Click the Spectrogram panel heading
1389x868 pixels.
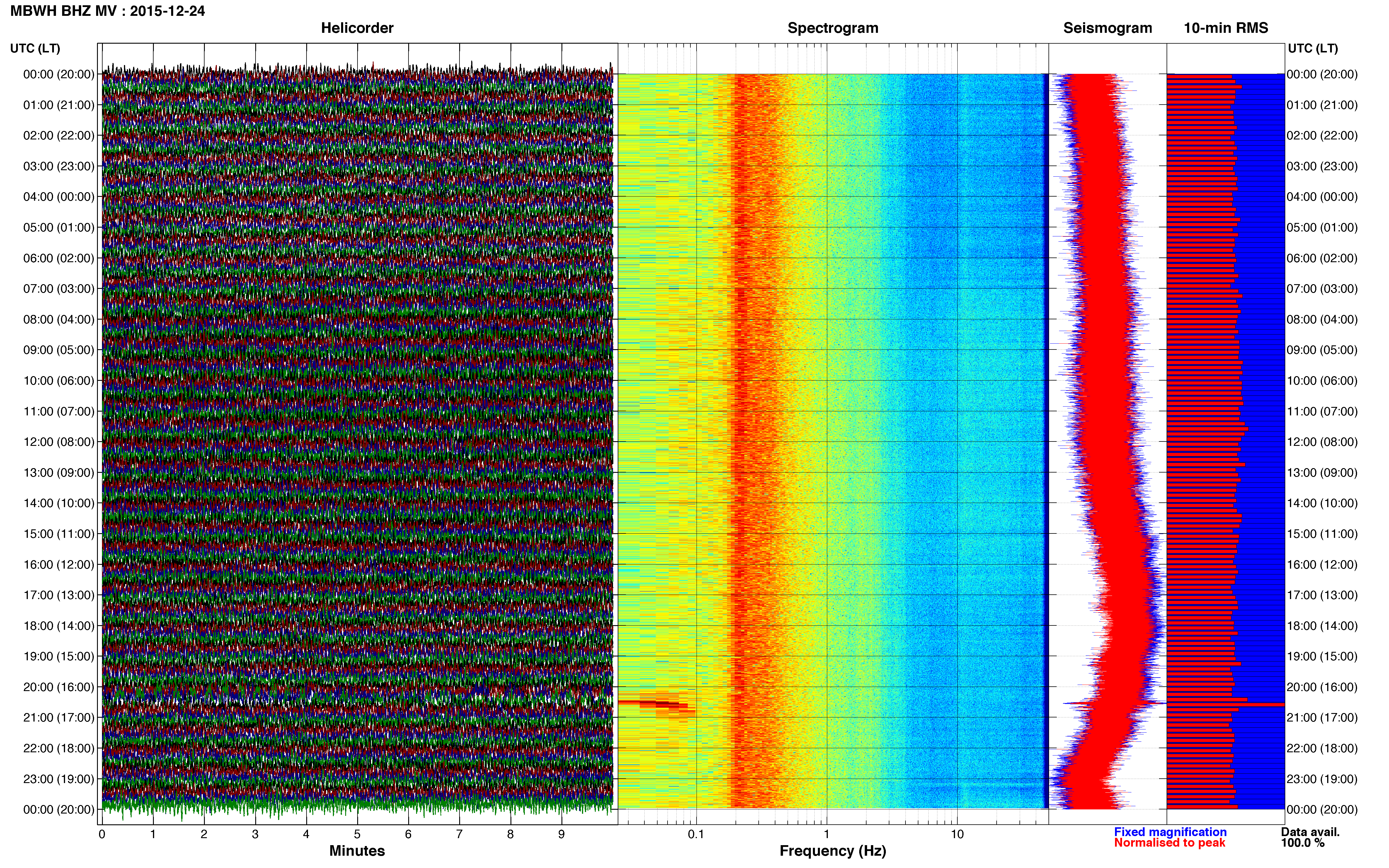point(833,28)
